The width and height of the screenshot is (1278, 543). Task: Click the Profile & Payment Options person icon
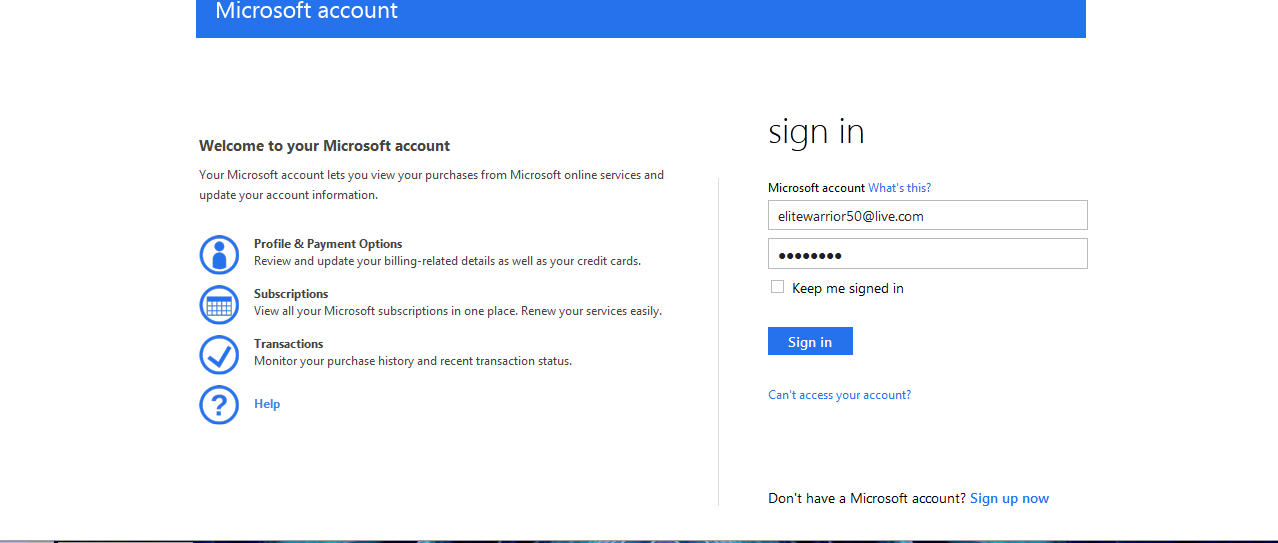(219, 255)
